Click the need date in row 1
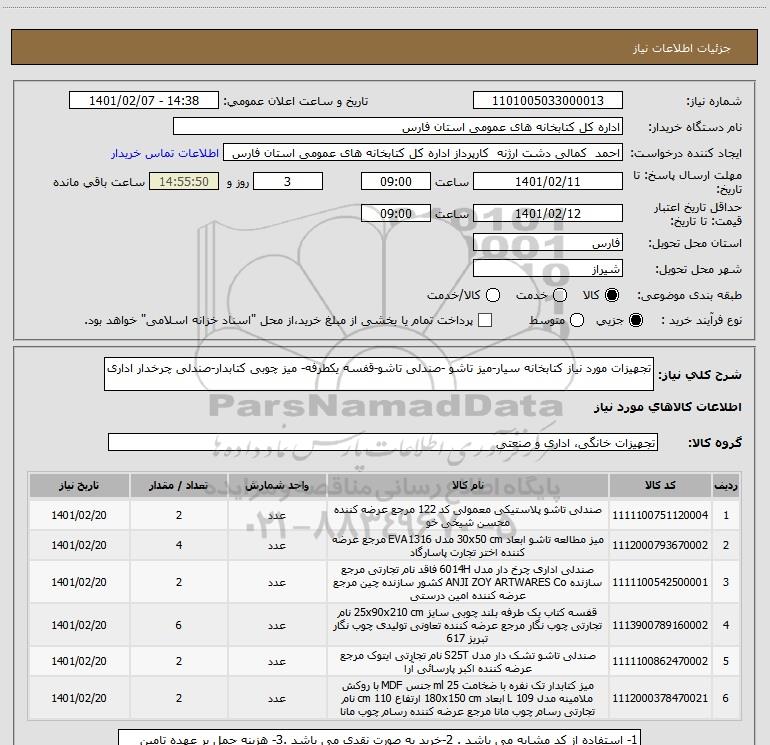 pyautogui.click(x=79, y=515)
